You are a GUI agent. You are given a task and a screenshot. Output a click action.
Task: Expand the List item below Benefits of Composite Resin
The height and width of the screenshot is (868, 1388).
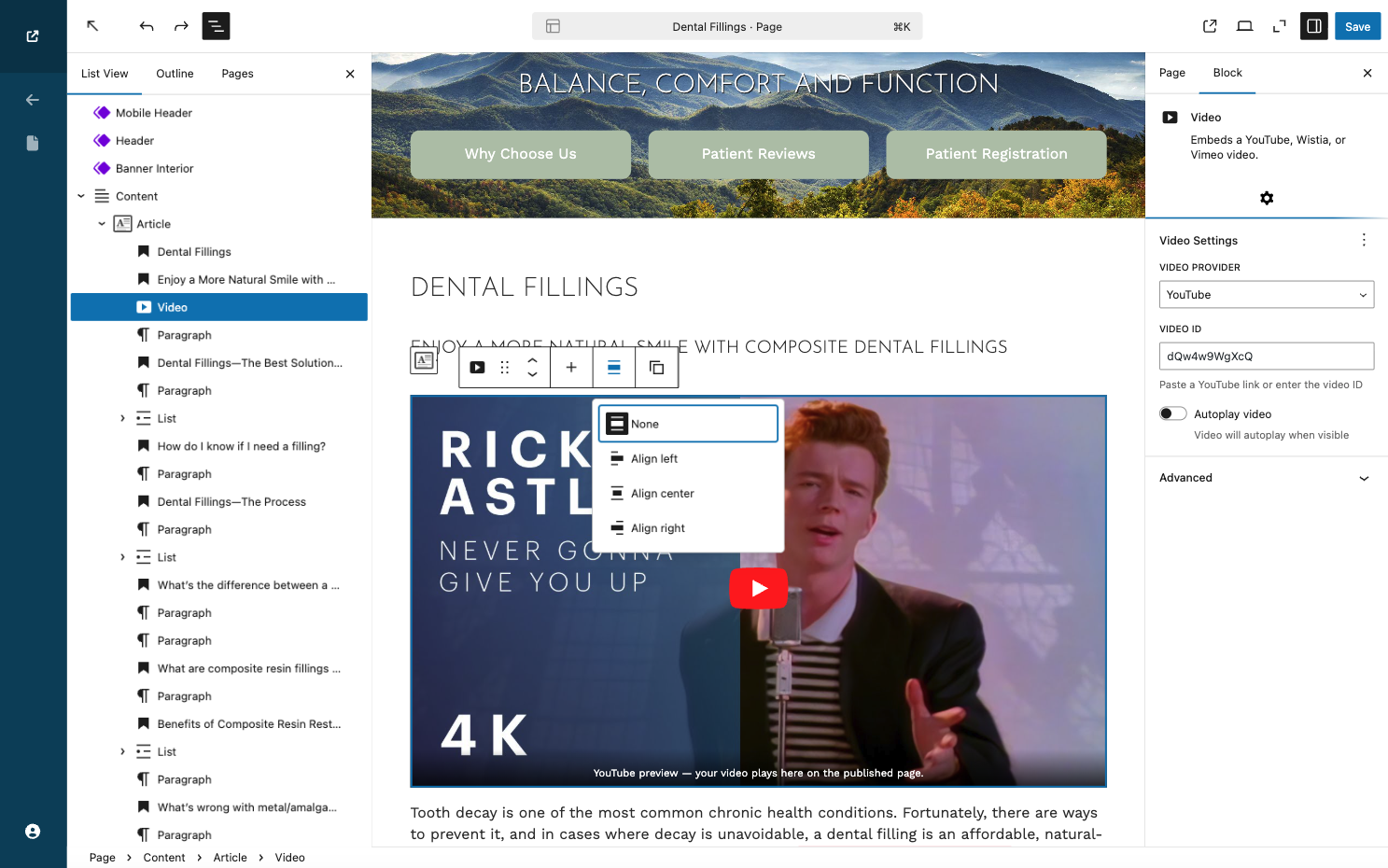click(122, 751)
